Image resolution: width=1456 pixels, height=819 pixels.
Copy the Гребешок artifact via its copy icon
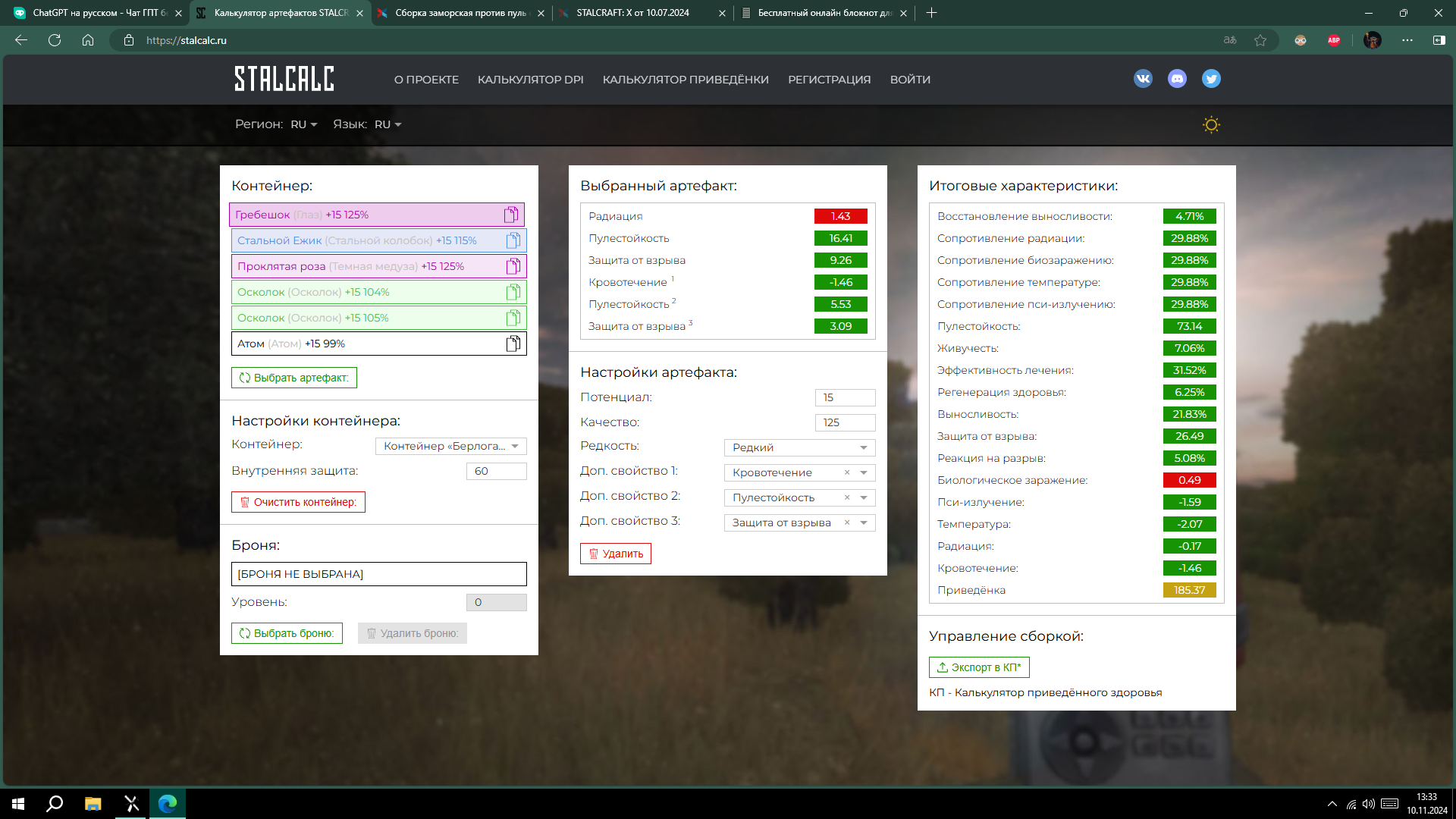click(511, 215)
